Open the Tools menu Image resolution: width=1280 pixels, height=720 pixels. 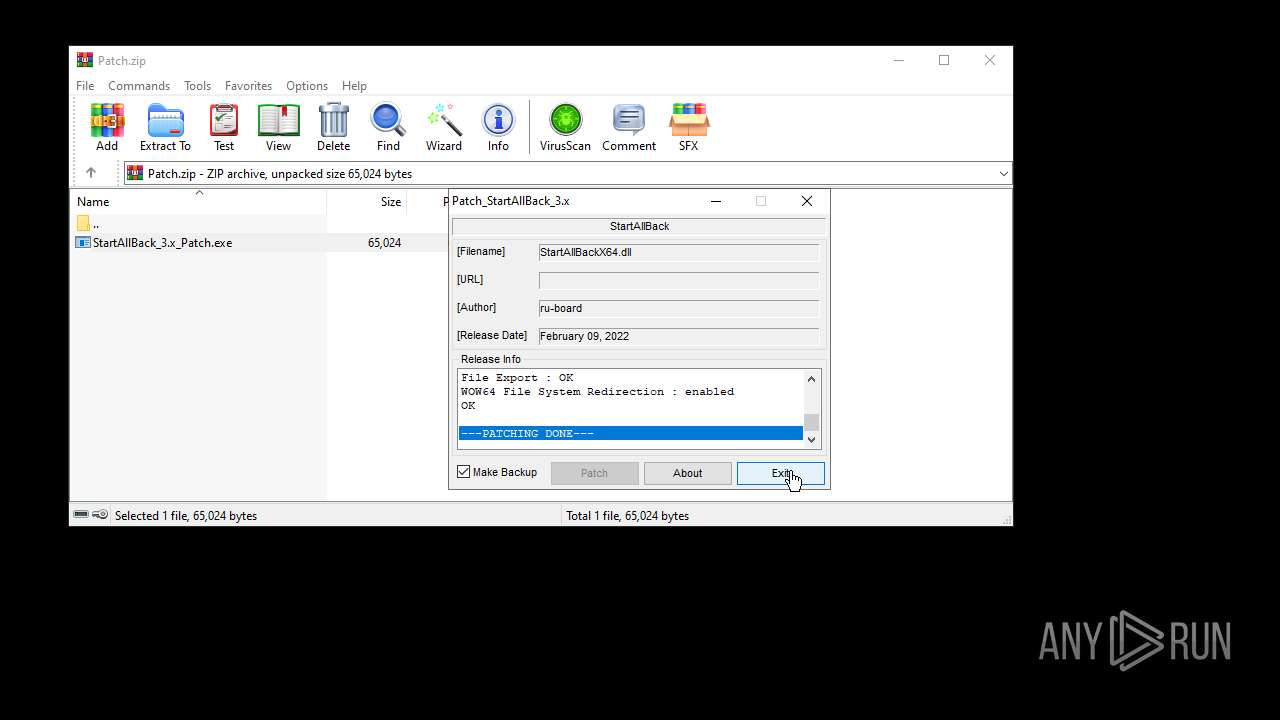(x=197, y=86)
